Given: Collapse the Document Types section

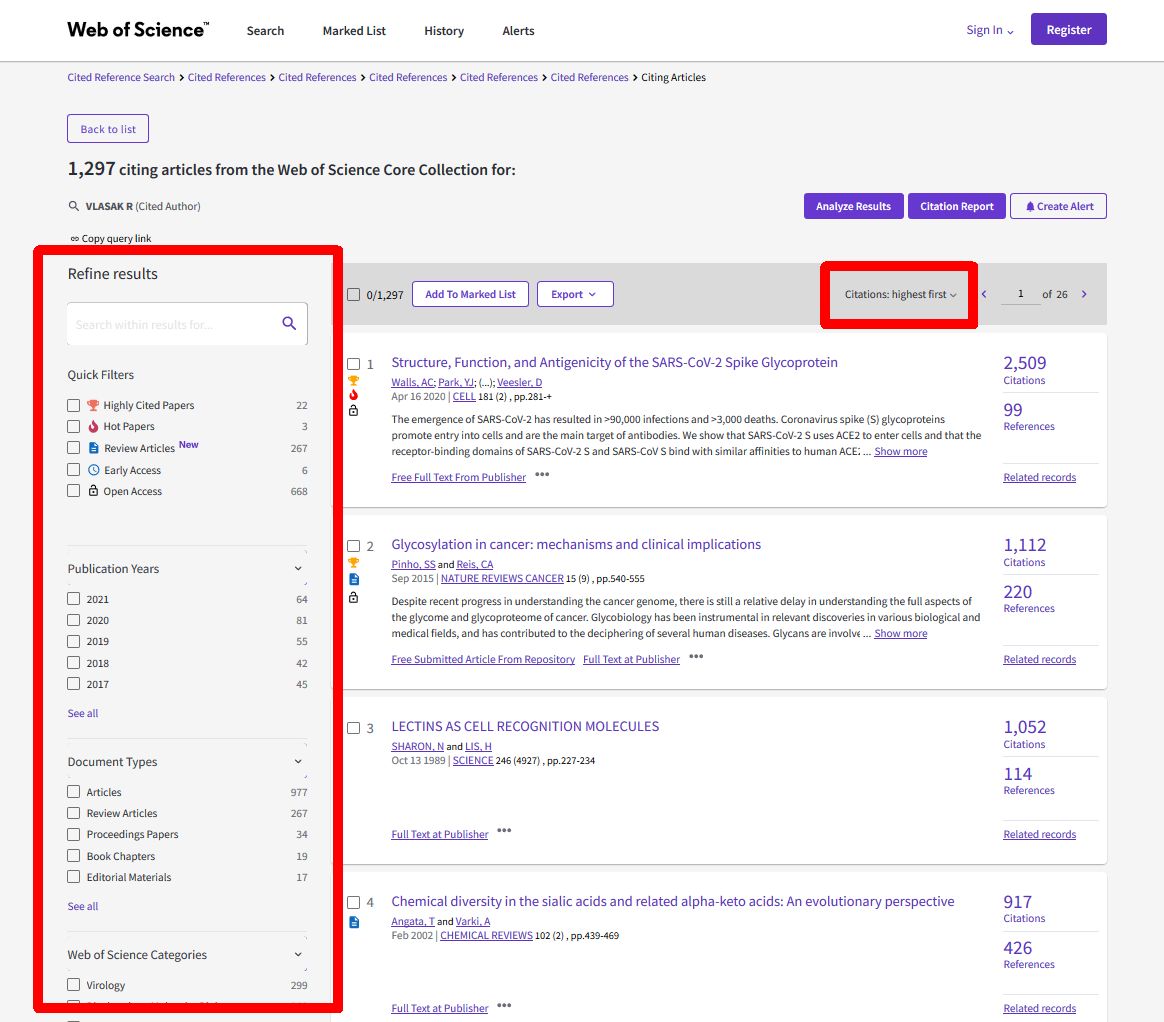Looking at the screenshot, I should [298, 761].
